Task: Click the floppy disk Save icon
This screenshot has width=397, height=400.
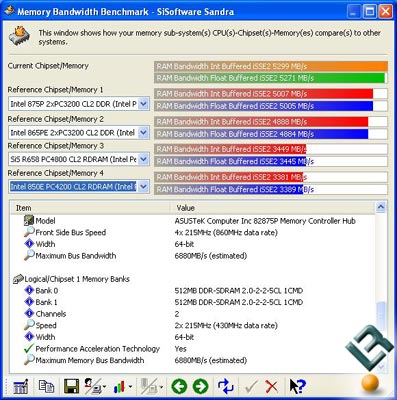Action: tap(71, 387)
